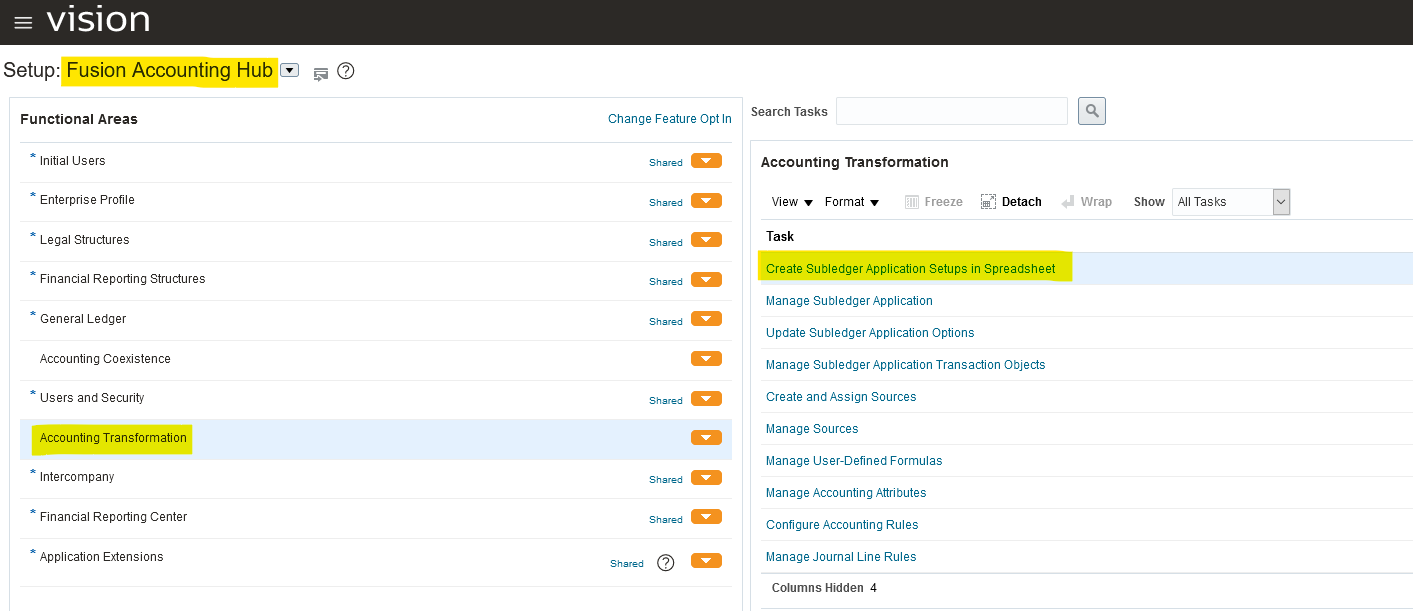Viewport: 1413px width, 611px height.
Task: Click the Change Feature Opt In link
Action: (x=669, y=119)
